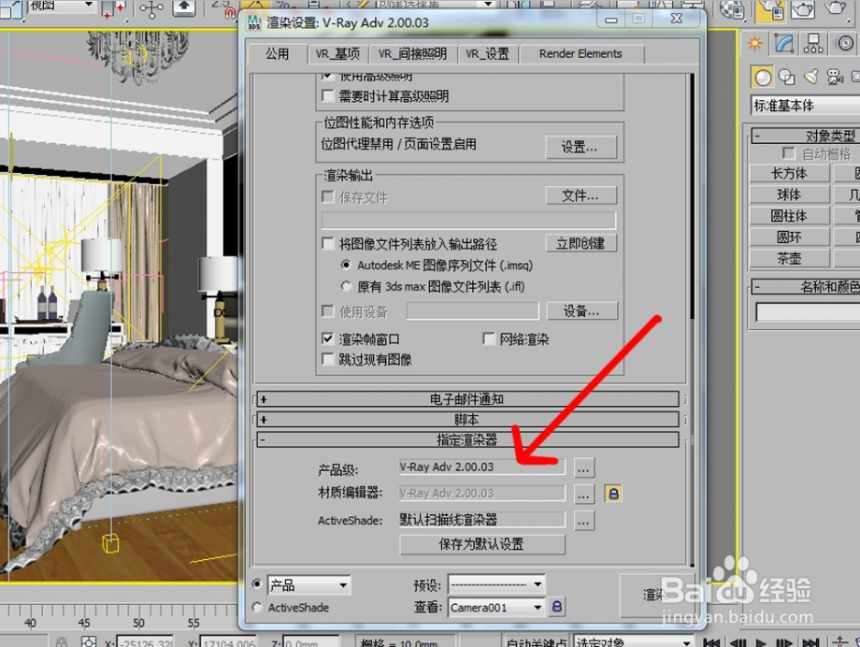Select Autodesk ME 图像序列文件 (.imsq) option
The width and height of the screenshot is (860, 647).
pyautogui.click(x=346, y=265)
